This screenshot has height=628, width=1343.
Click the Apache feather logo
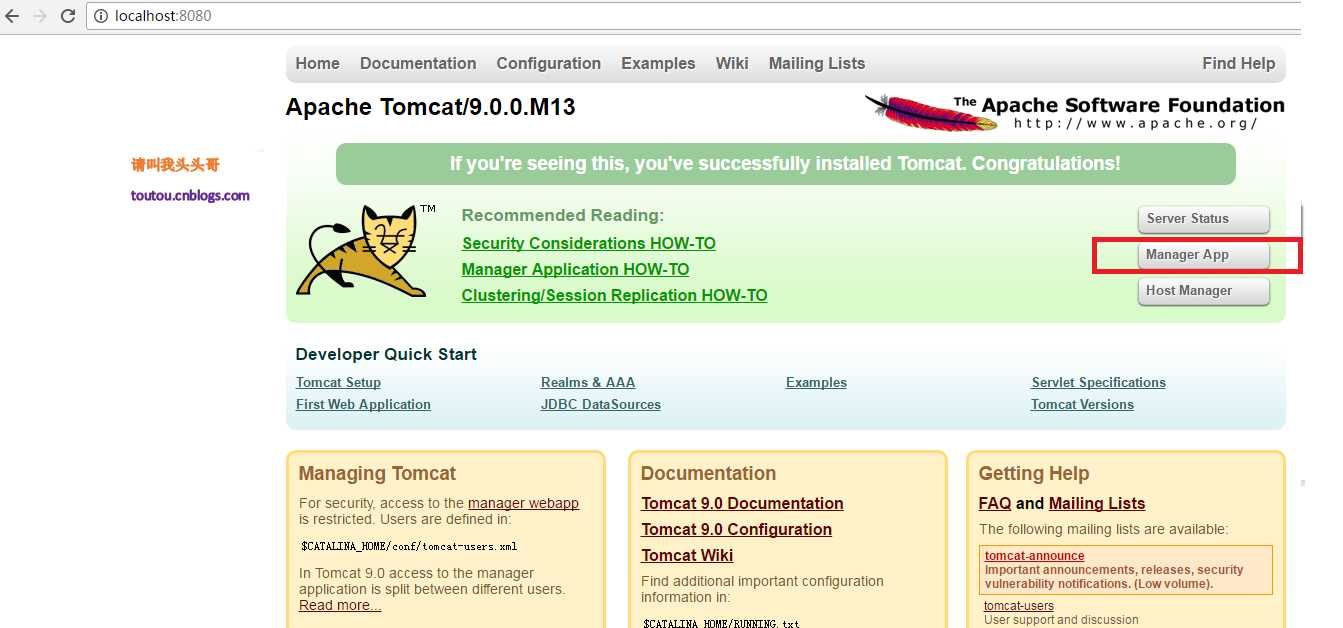(x=931, y=111)
